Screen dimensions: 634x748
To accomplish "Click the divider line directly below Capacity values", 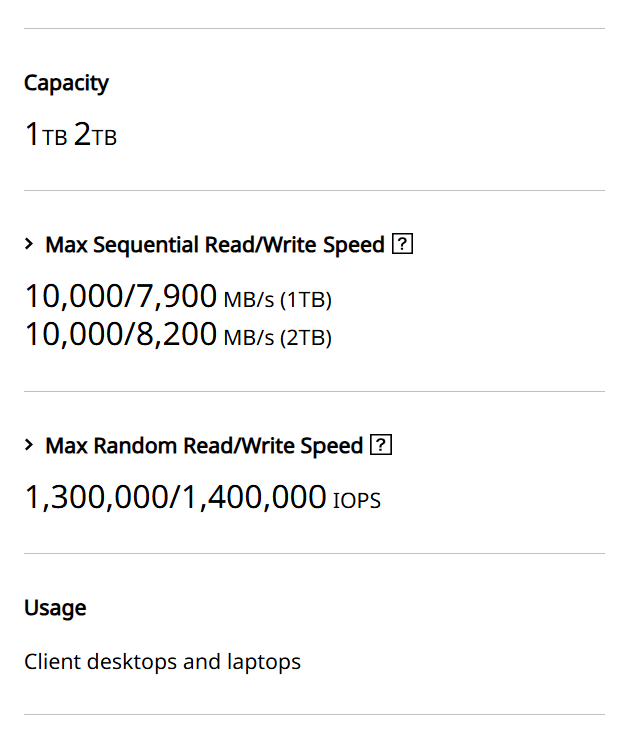I will (314, 190).
